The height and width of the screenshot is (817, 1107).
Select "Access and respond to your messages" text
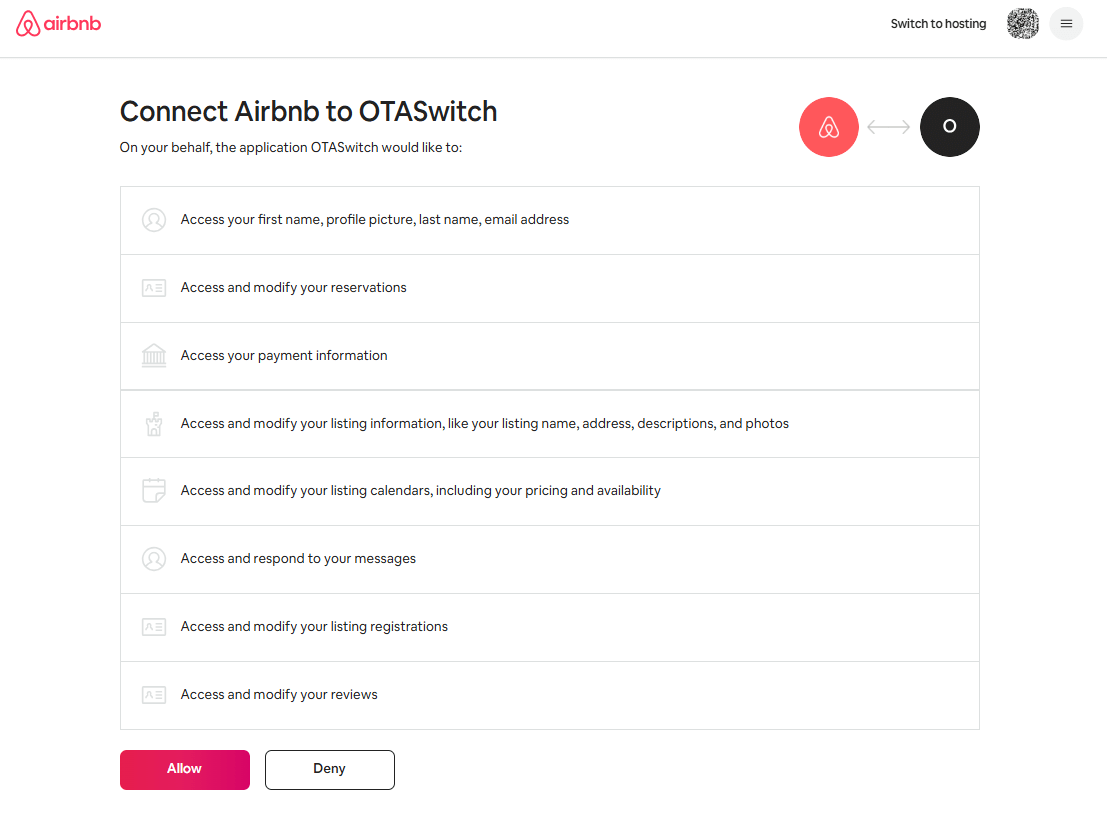pos(298,559)
